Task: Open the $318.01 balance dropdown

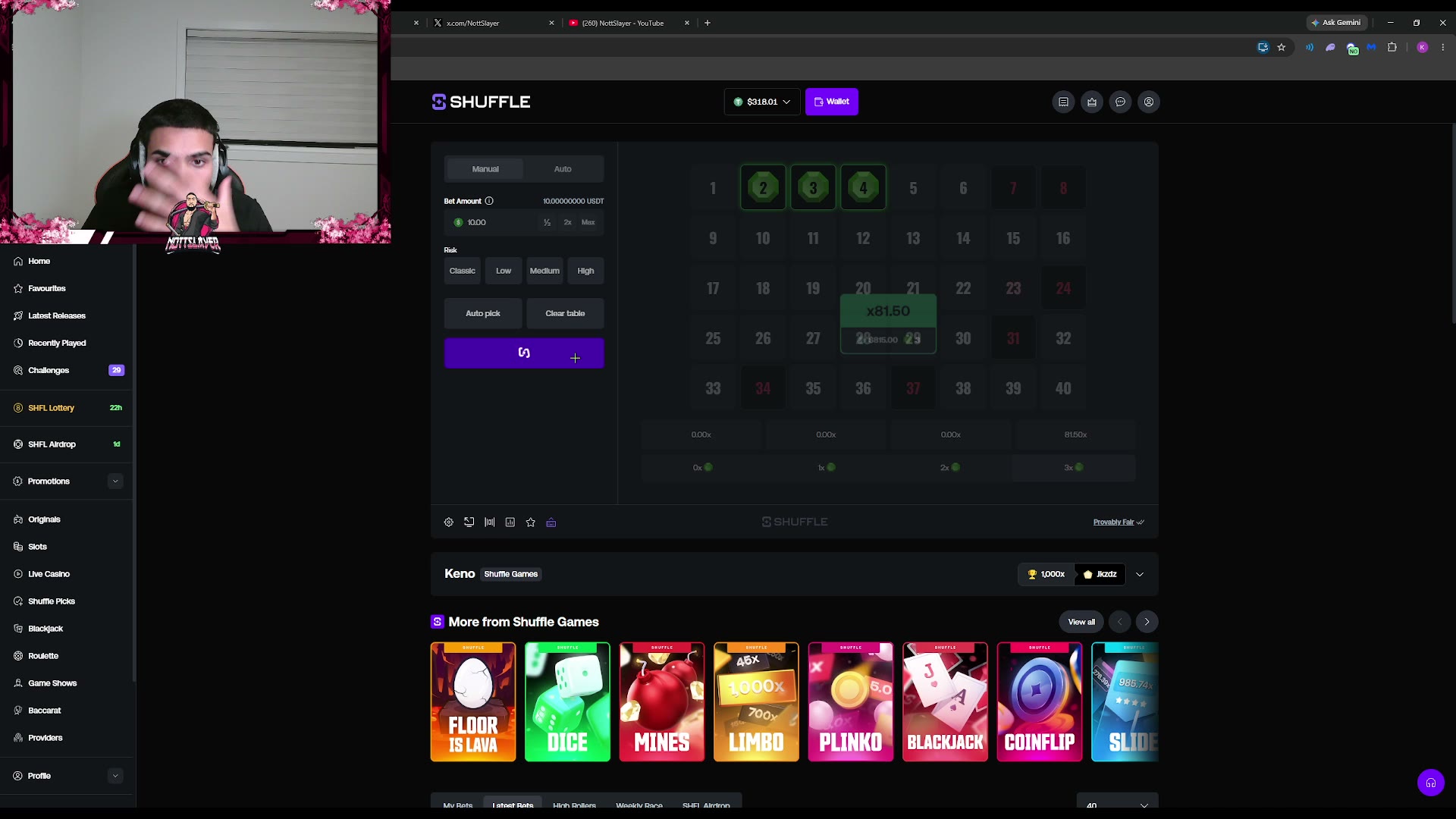Action: [x=762, y=102]
